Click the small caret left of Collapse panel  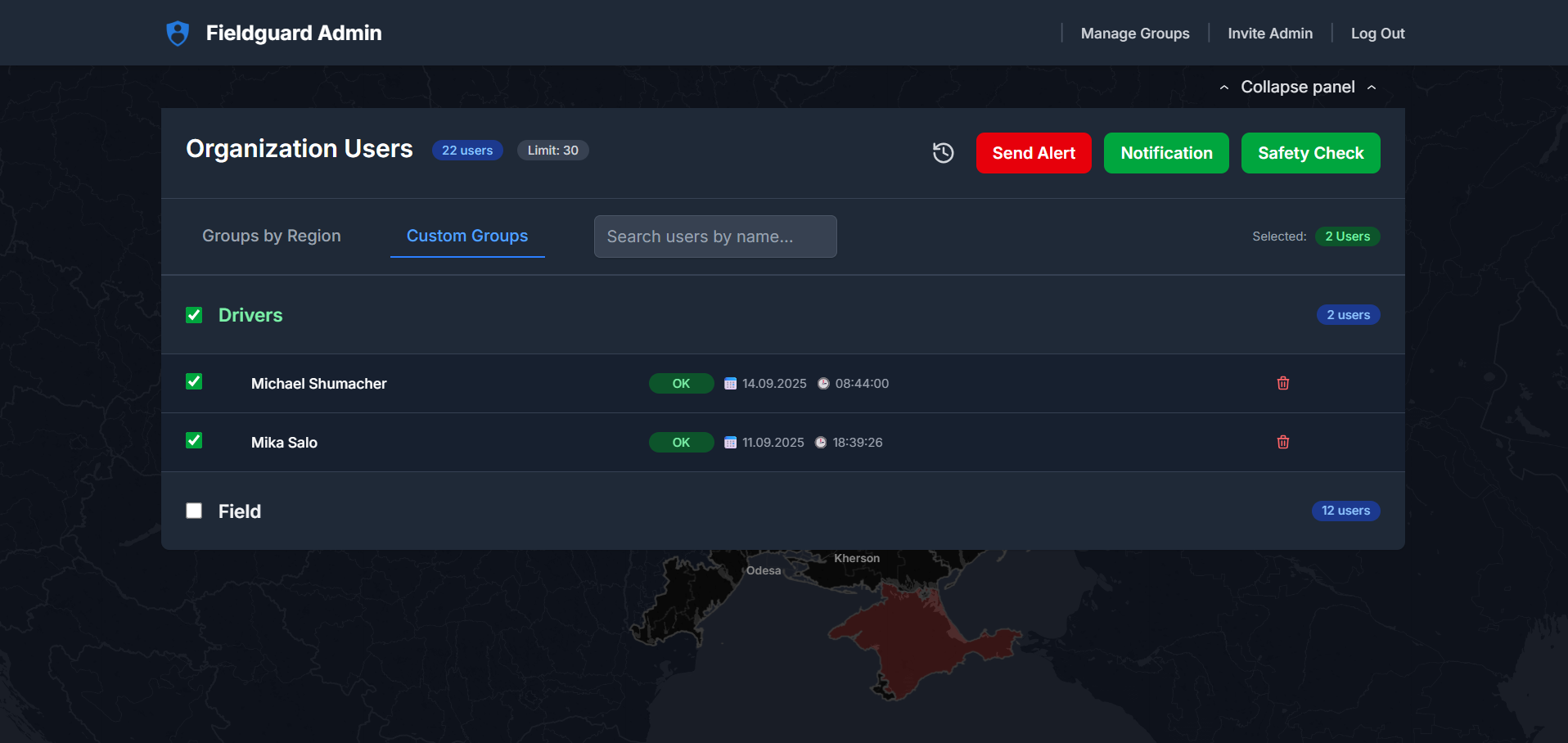tap(1223, 87)
